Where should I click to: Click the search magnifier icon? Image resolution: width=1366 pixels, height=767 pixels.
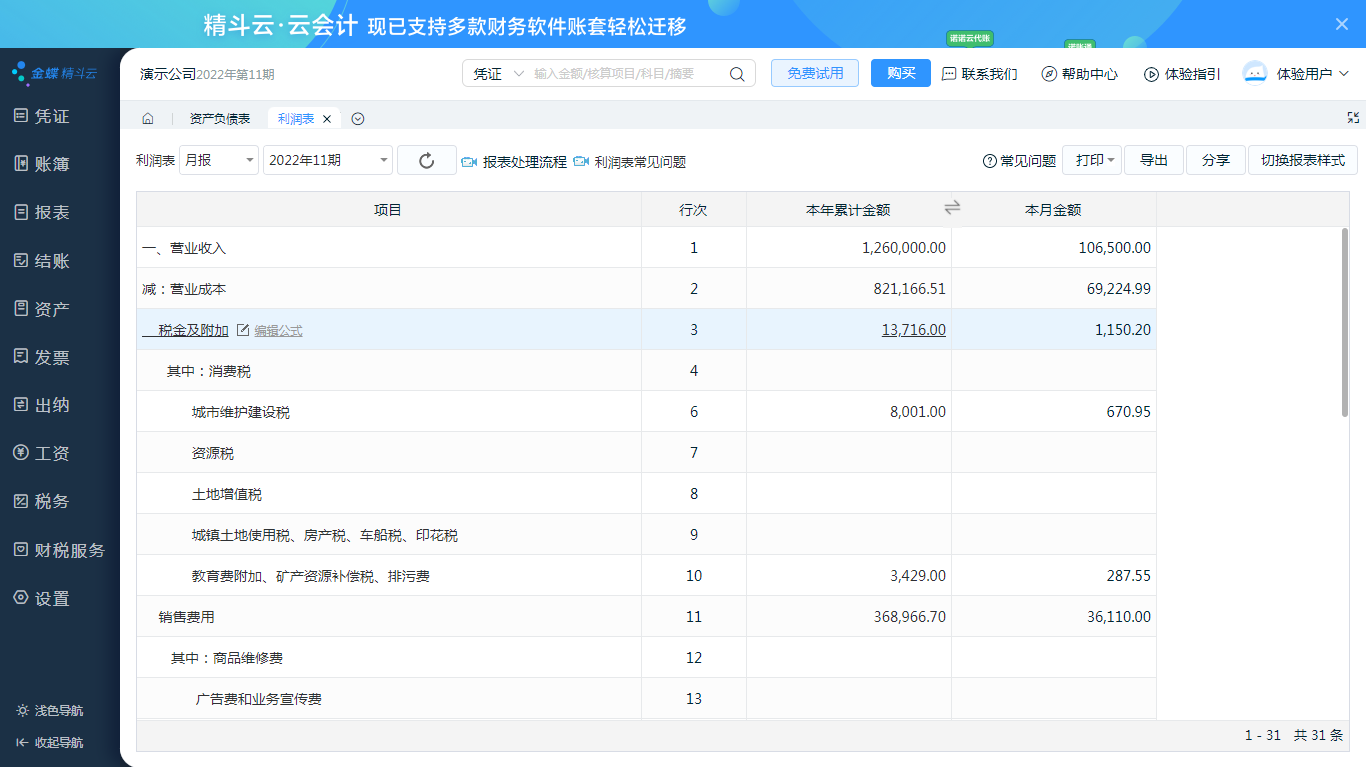[x=737, y=74]
